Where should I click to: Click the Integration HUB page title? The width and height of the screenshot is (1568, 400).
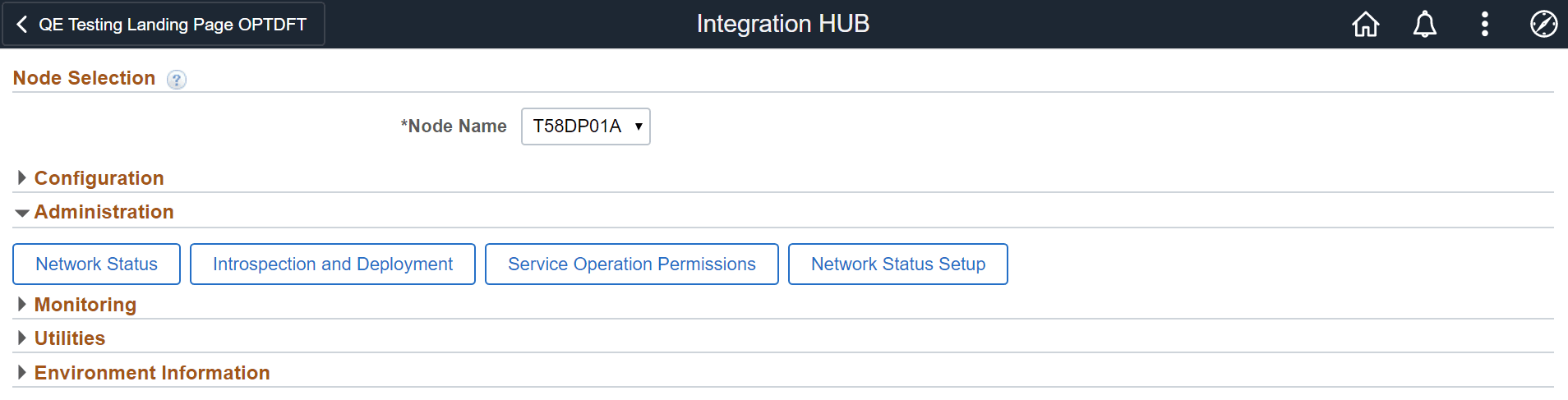click(x=782, y=24)
